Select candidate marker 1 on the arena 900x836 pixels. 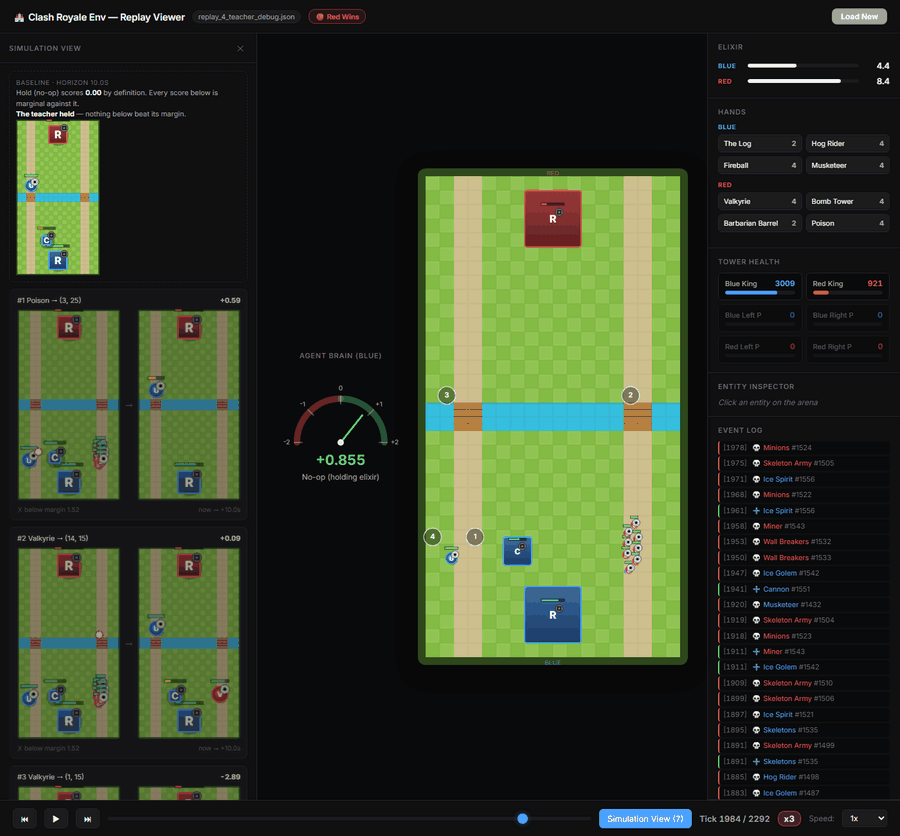475,537
